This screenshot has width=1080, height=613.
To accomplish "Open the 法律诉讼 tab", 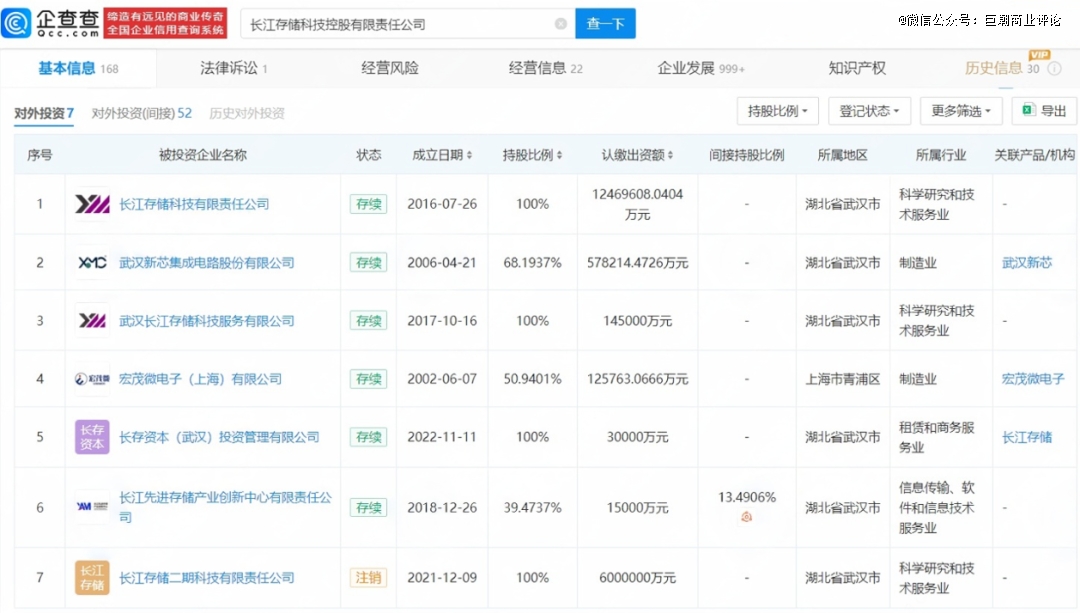I will pos(233,68).
